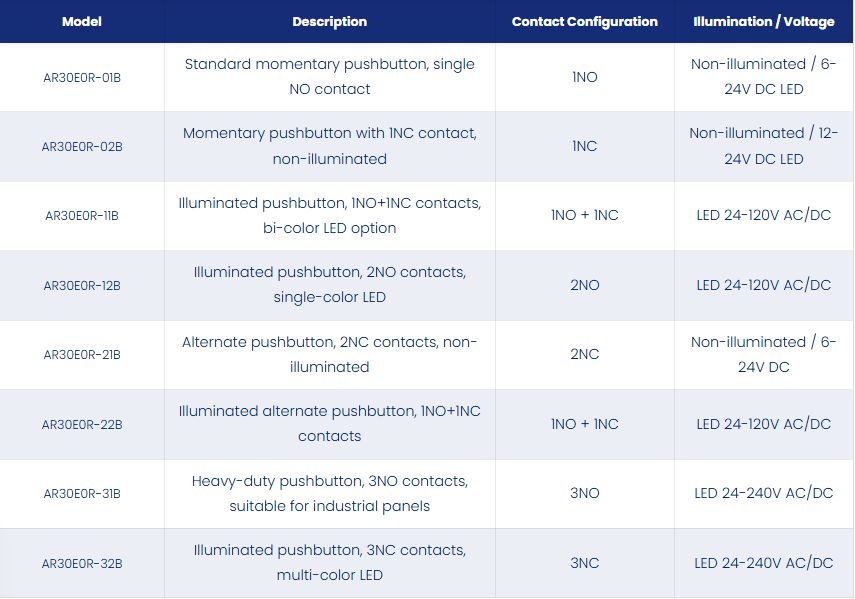Select the 3NC contact configuration cell
855x599 pixels.
[585, 563]
